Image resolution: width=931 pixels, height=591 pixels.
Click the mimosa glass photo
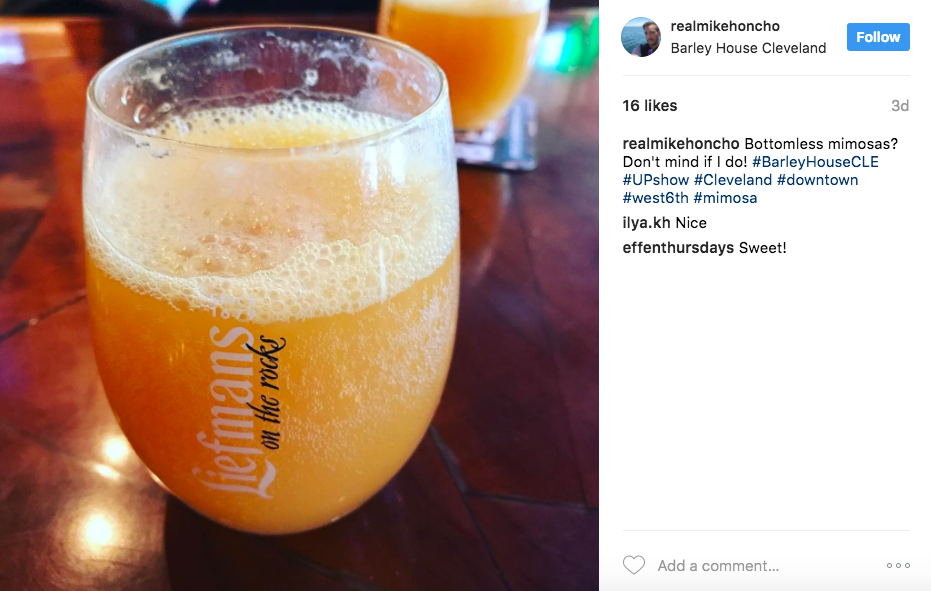[x=299, y=295]
